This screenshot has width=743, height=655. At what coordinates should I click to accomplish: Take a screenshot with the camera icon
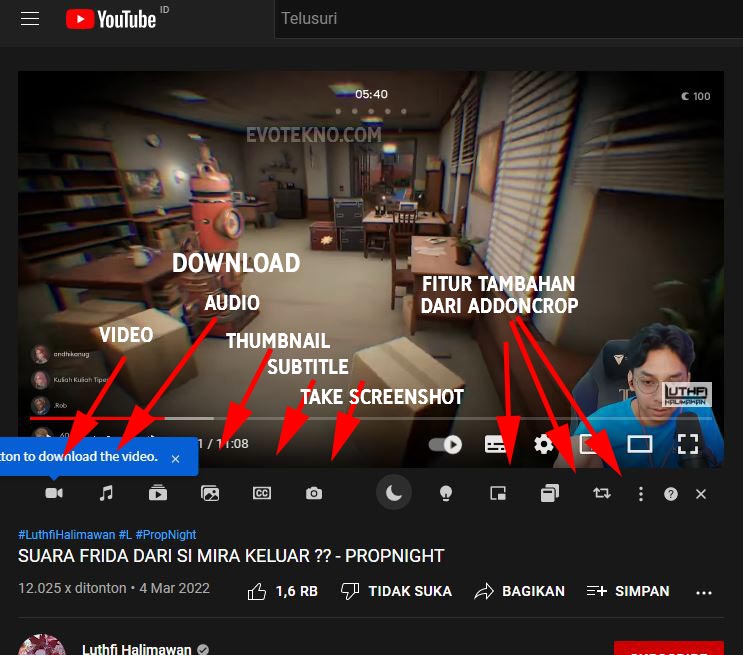pos(314,493)
